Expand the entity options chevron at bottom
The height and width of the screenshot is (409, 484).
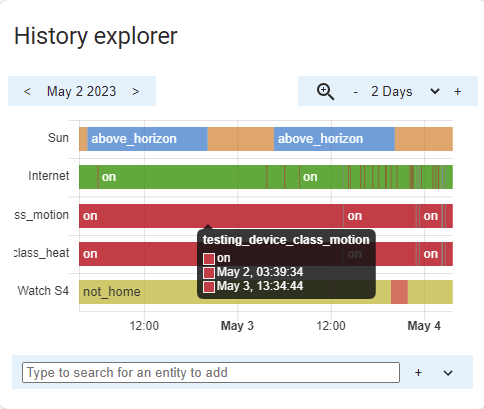point(448,373)
